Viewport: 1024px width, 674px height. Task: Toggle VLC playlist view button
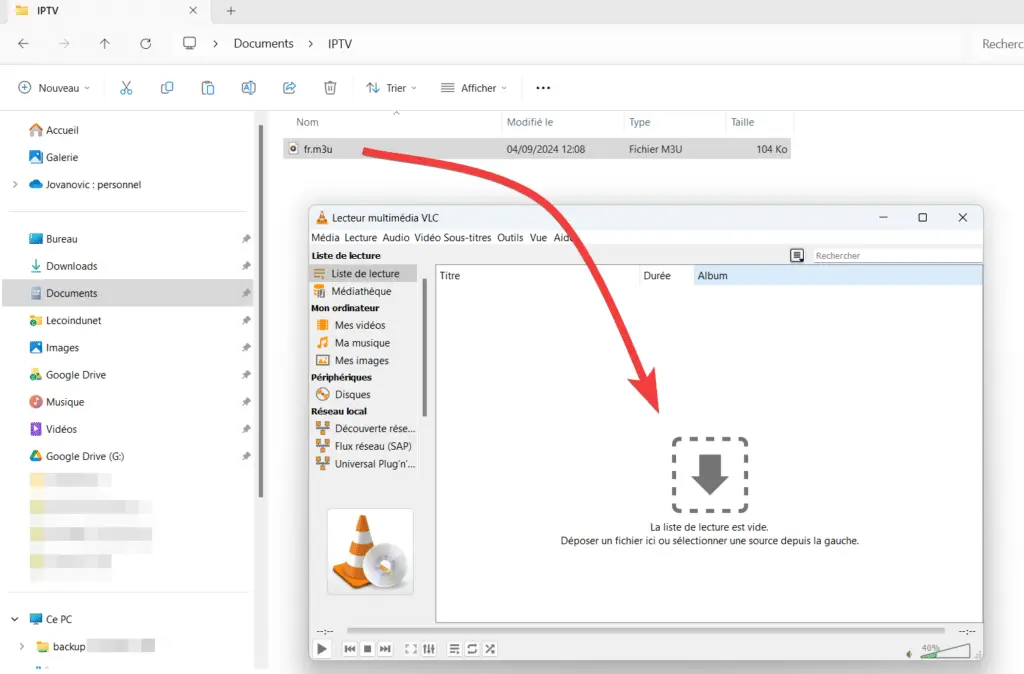454,649
